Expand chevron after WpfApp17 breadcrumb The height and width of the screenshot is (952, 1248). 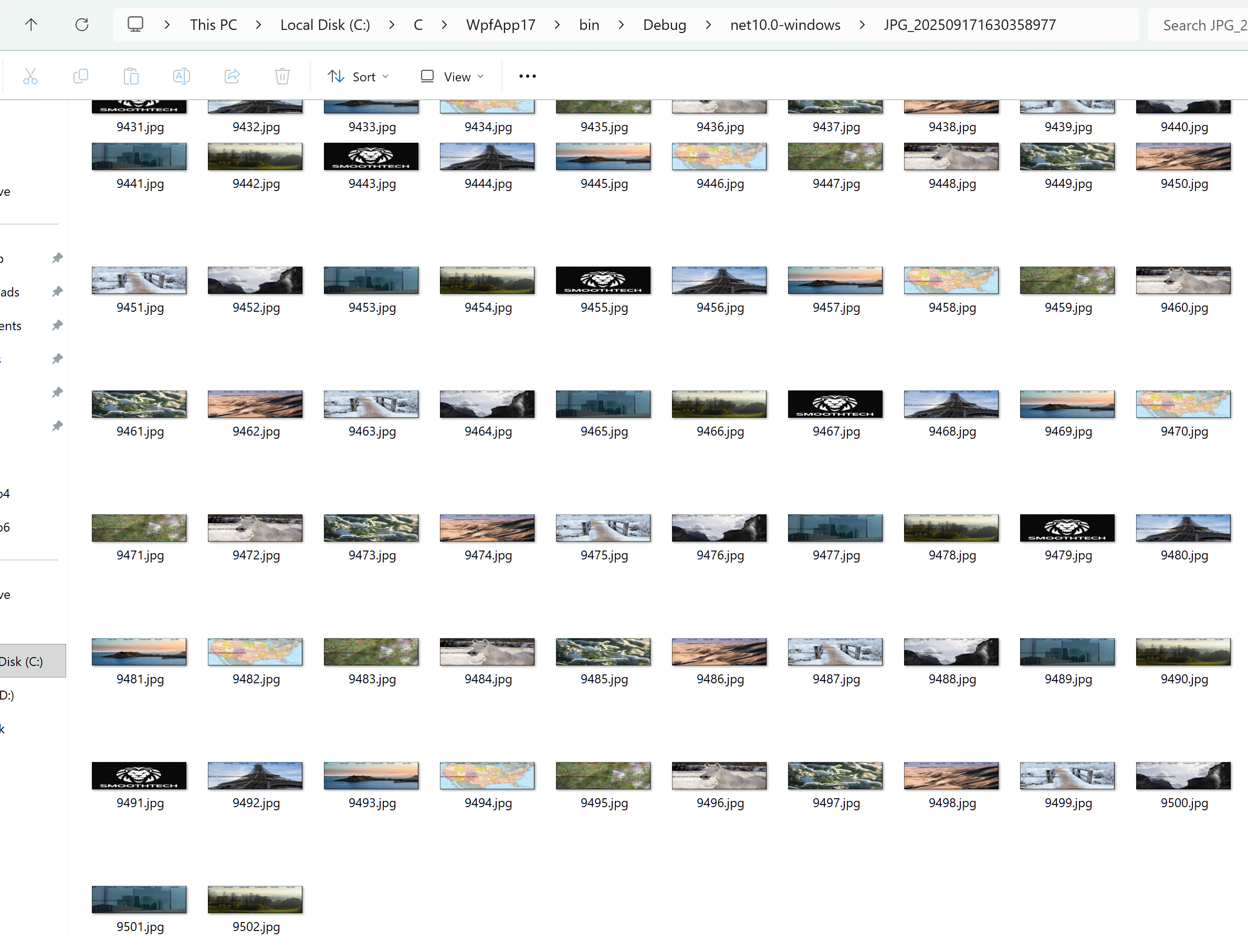pos(557,25)
